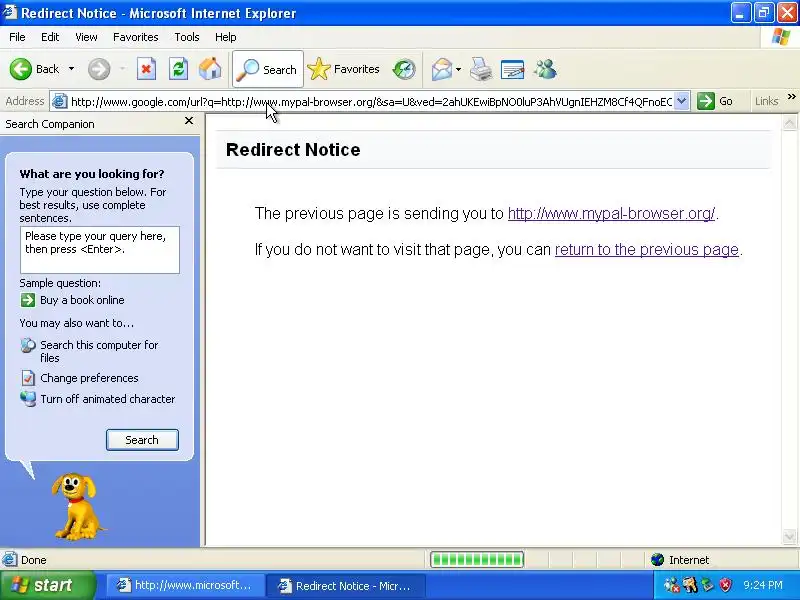Open the Back history dropdown arrow
The height and width of the screenshot is (600, 800).
coord(71,69)
